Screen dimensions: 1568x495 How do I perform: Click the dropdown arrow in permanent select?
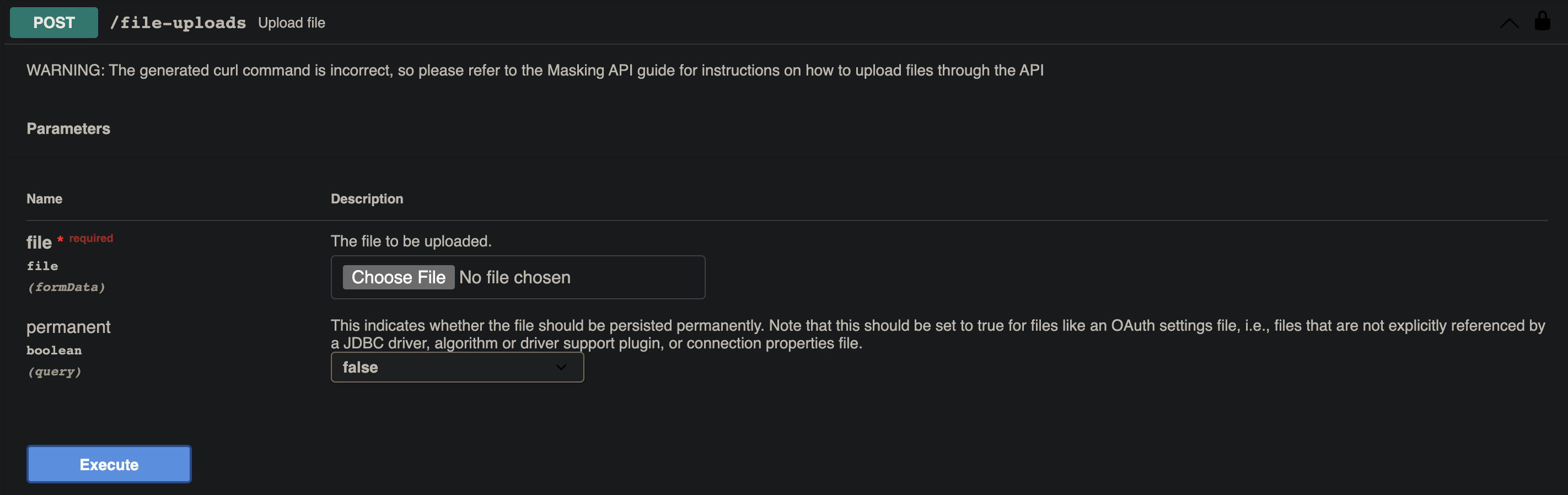pos(561,367)
